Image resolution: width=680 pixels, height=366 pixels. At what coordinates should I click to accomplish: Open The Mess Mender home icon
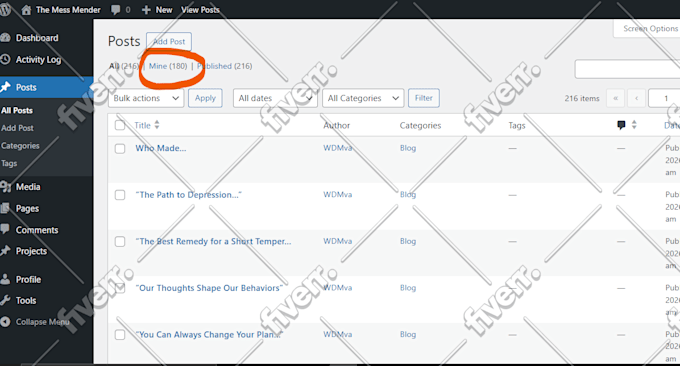[x=26, y=10]
